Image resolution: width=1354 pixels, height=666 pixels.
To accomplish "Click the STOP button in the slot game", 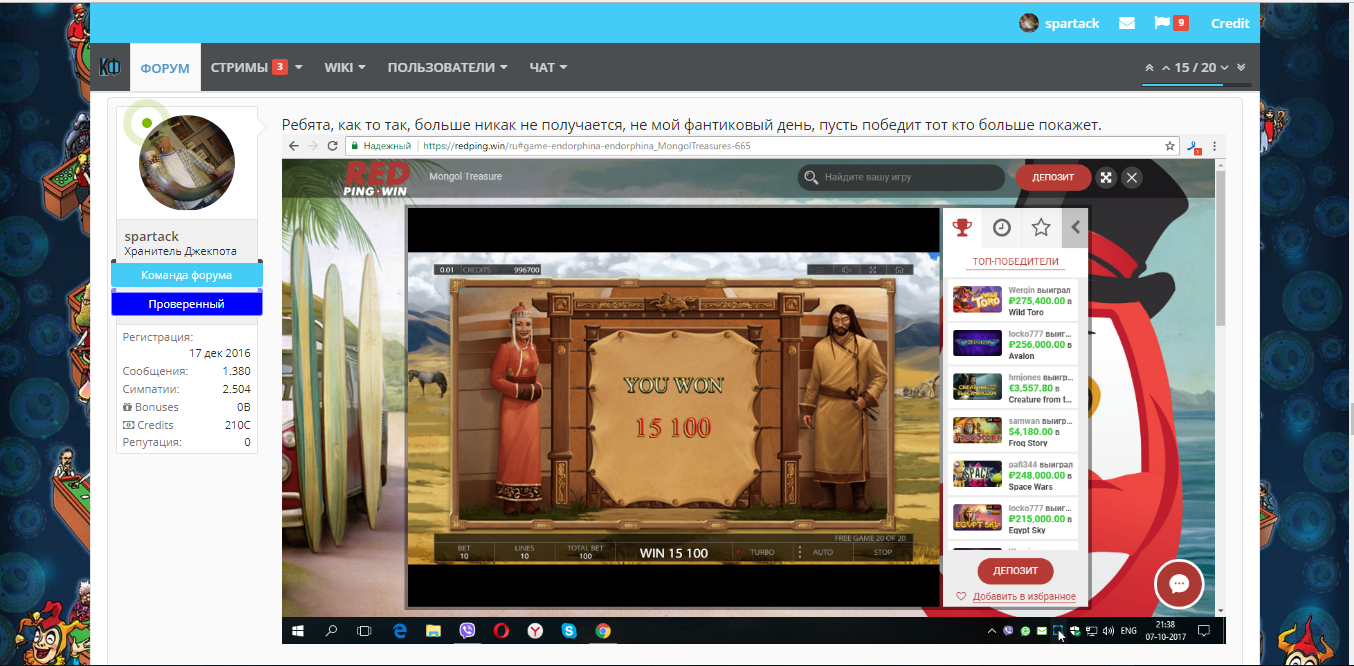I will pos(883,552).
